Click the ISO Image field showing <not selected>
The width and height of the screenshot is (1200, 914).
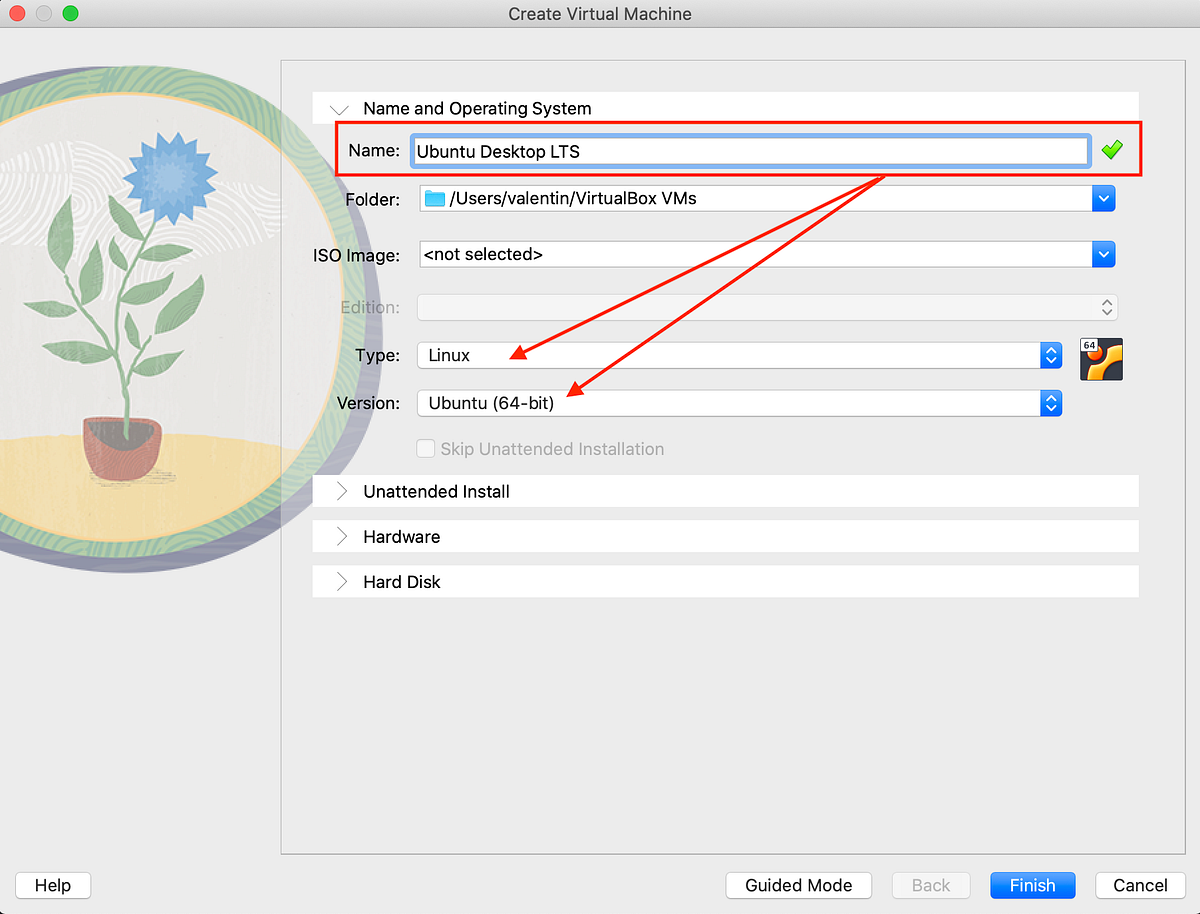point(700,254)
